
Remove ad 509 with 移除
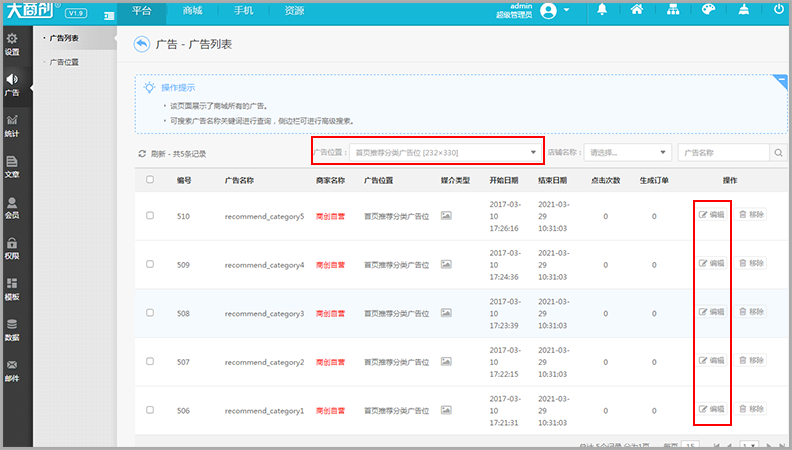751,263
